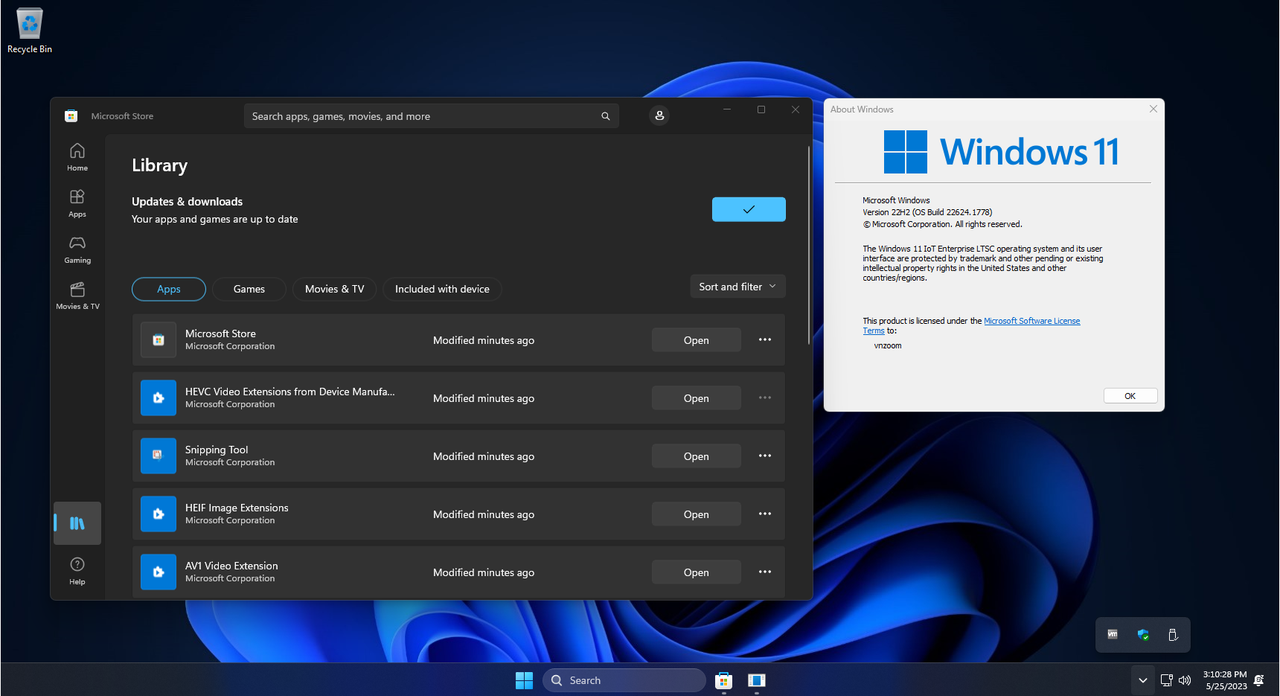The width and height of the screenshot is (1280, 696).
Task: Click the blue checkmark updates button
Action: 749,209
